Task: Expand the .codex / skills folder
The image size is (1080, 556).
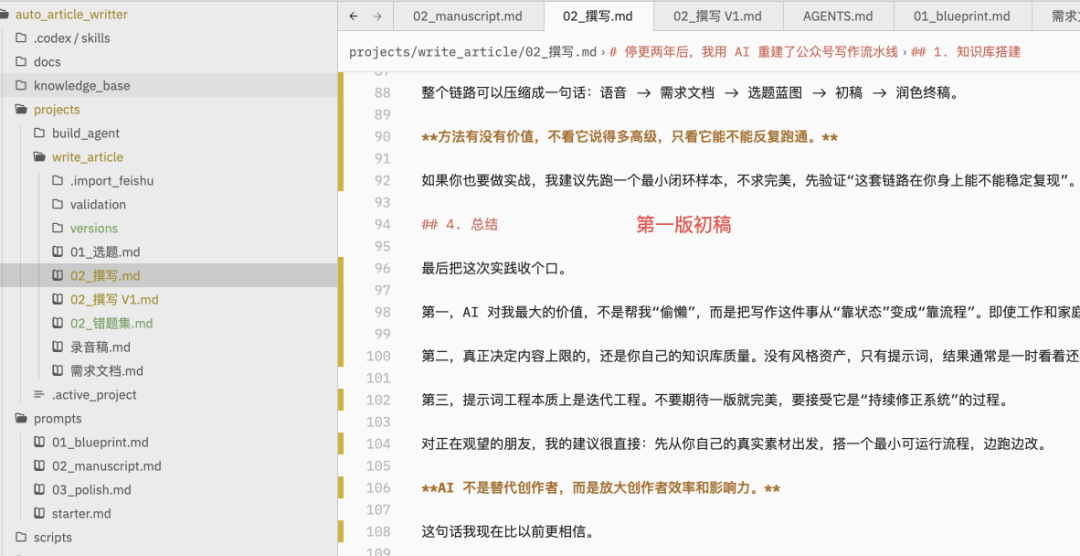Action: tap(72, 38)
